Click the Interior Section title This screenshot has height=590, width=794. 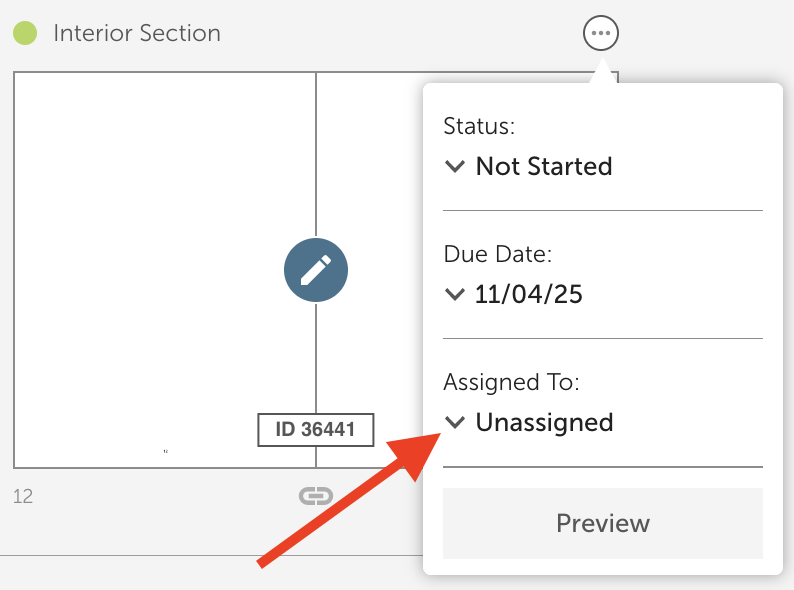137,33
